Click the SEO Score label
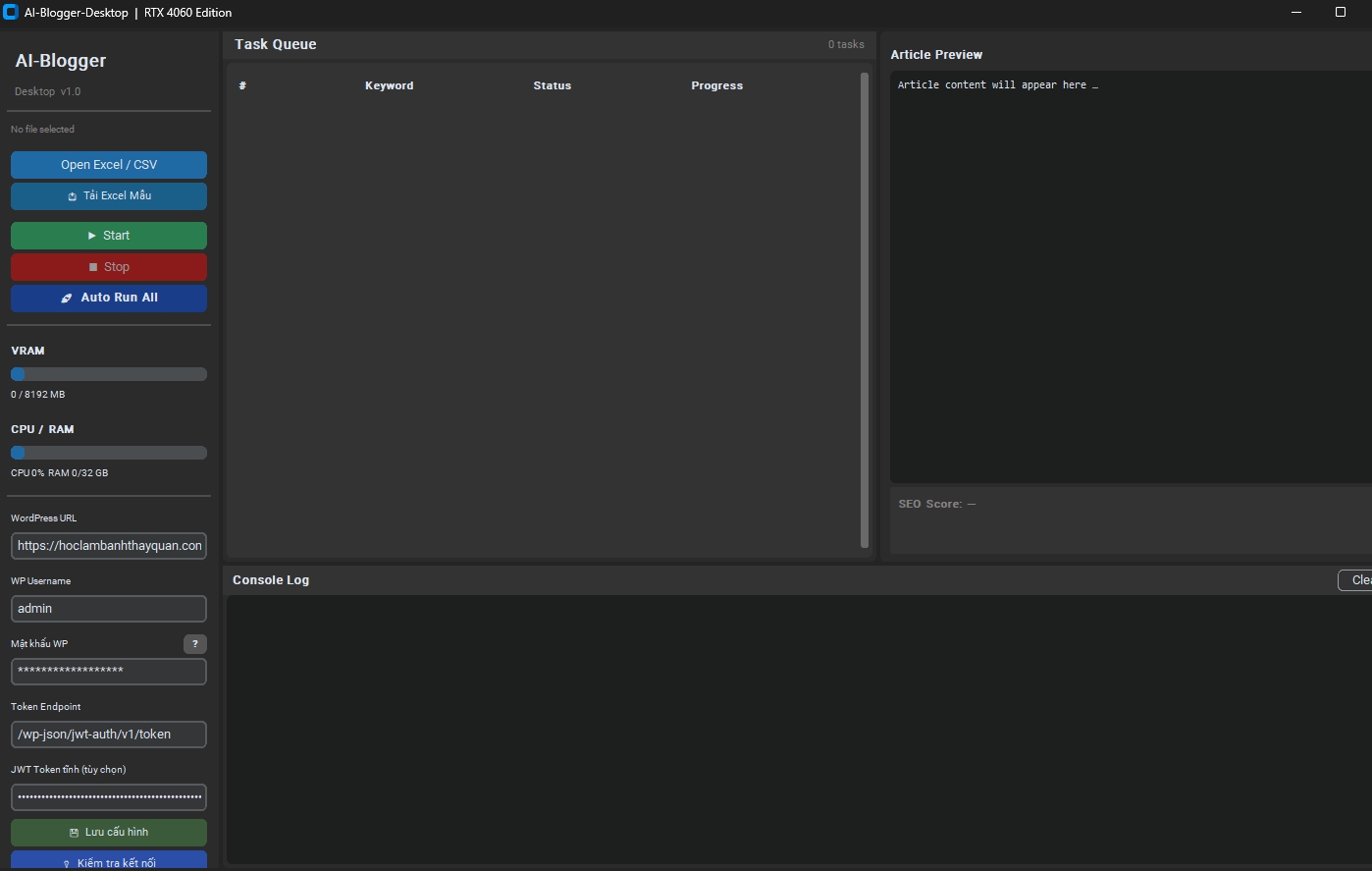The width and height of the screenshot is (1372, 871). (x=937, y=505)
